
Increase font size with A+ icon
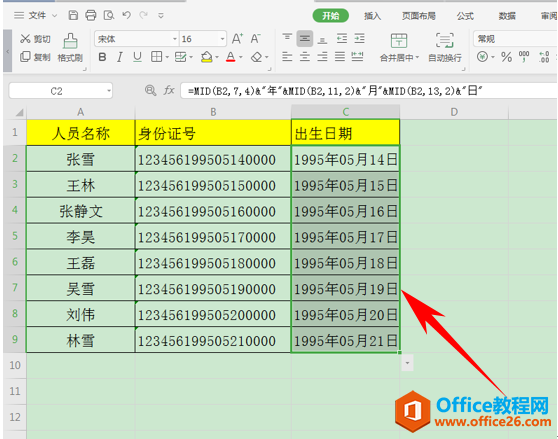point(237,38)
